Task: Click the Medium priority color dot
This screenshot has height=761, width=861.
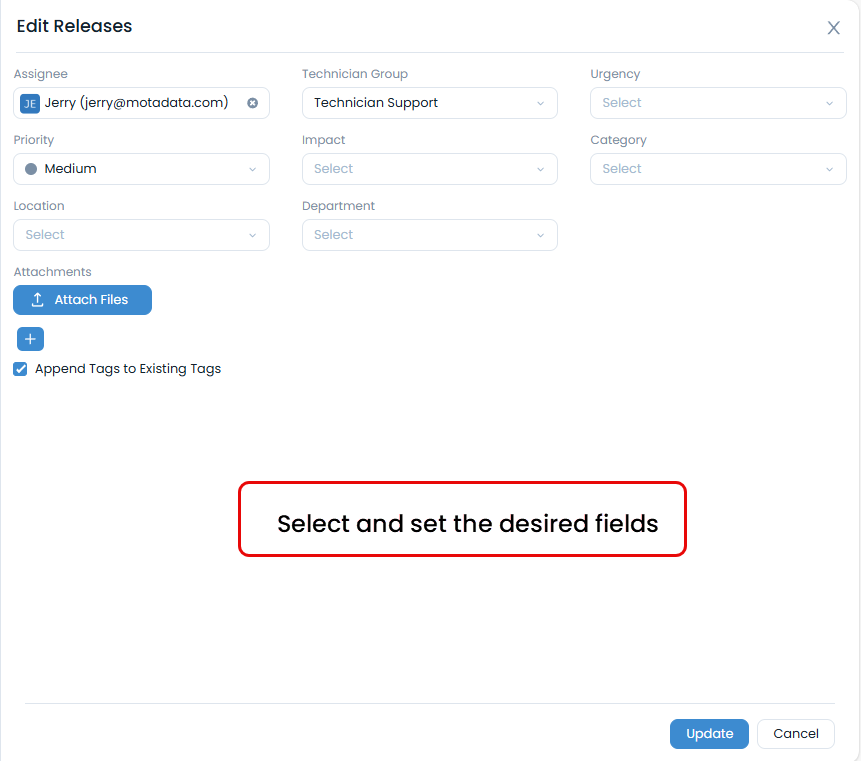Action: click(29, 169)
